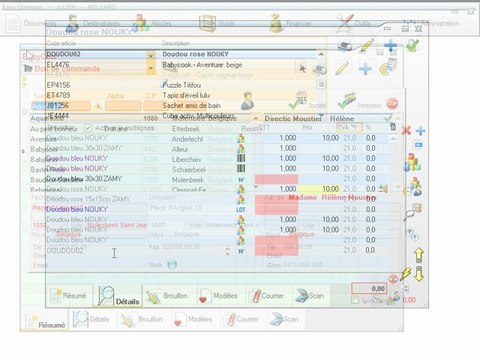This screenshot has height=360, width=480.
Task: Switch to the Détails tab in front window
Action: [x=118, y=296]
